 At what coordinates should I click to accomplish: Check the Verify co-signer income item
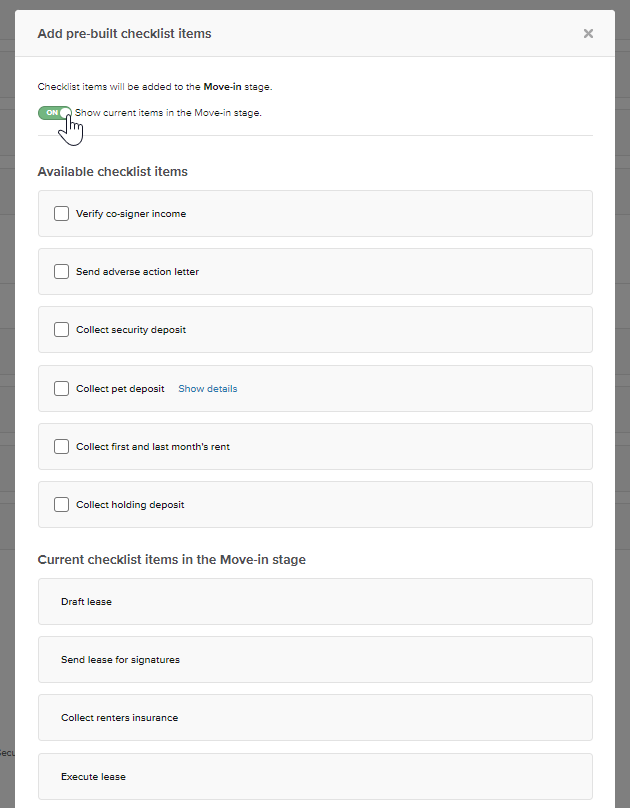pos(61,213)
